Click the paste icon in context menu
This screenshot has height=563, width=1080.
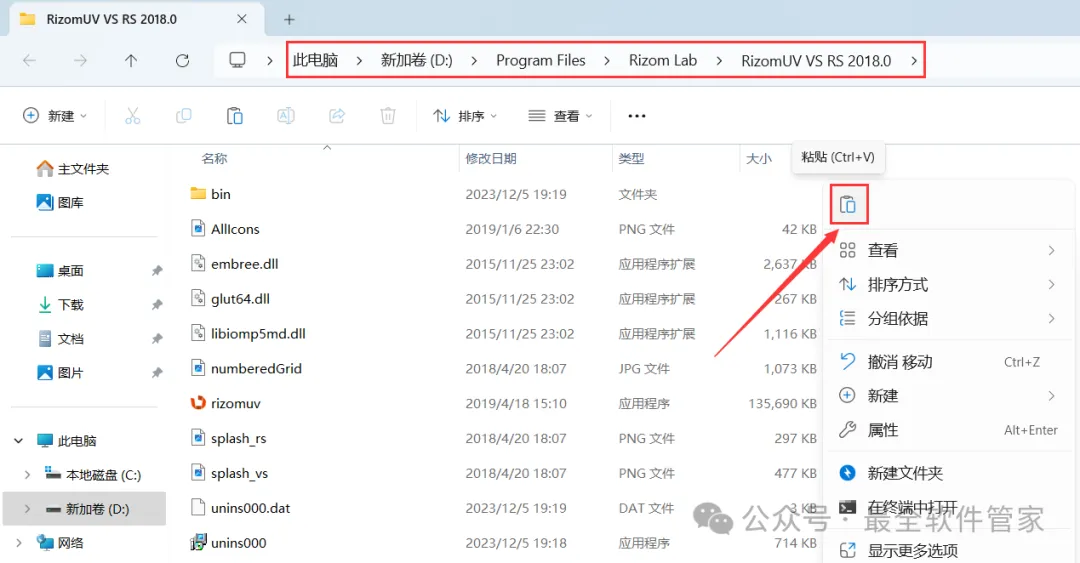(848, 205)
